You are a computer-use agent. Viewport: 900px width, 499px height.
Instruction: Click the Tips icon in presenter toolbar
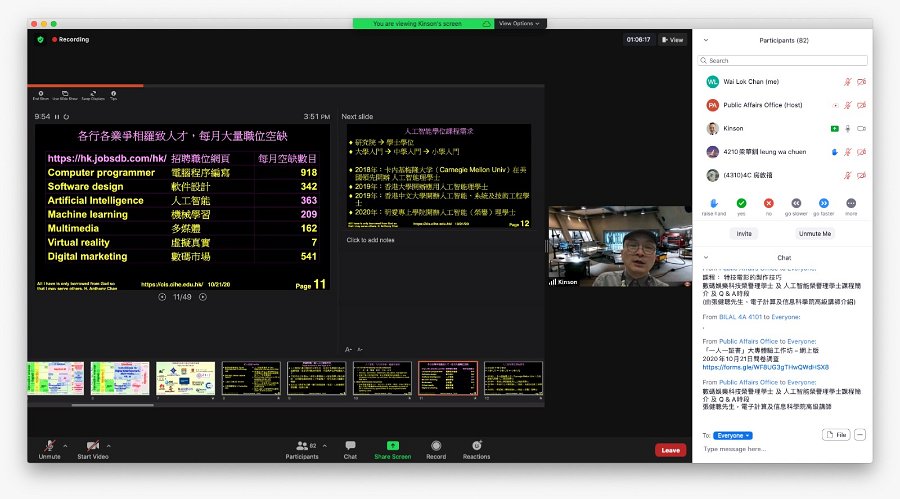(114, 95)
